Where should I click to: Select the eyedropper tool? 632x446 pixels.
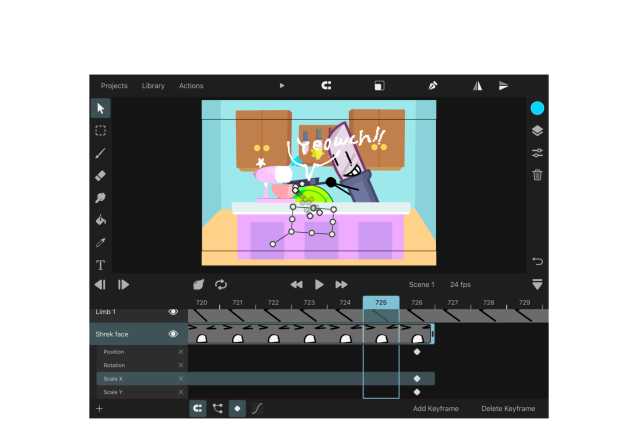101,242
